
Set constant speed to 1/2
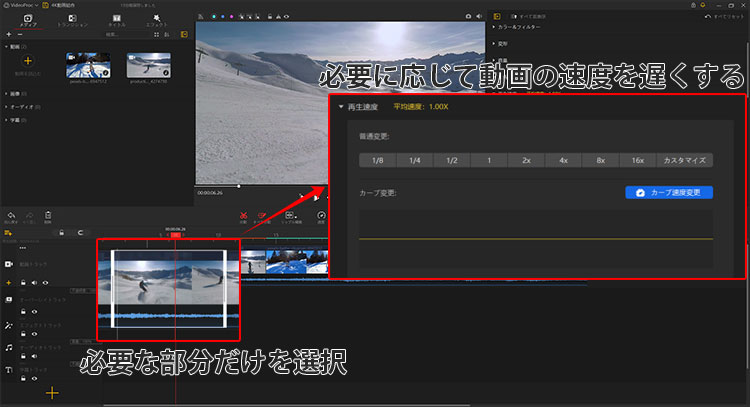(452, 160)
